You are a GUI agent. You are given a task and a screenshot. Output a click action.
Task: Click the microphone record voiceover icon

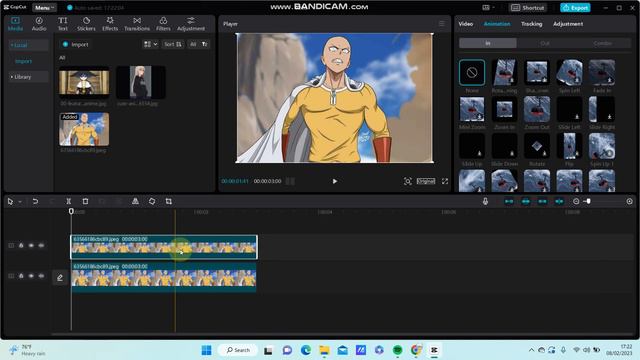(x=485, y=201)
